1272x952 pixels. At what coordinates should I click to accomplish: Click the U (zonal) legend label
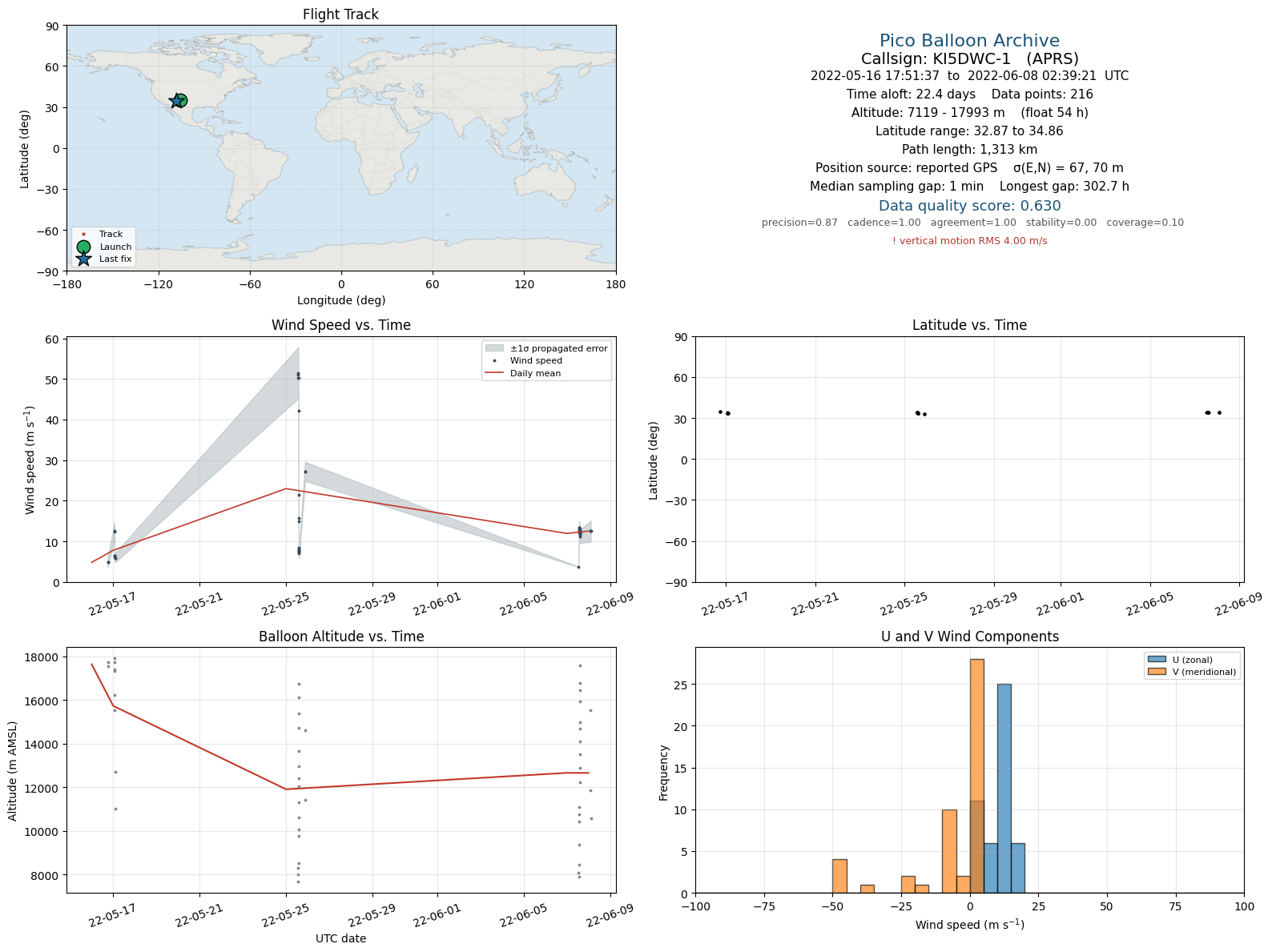coord(1193,660)
